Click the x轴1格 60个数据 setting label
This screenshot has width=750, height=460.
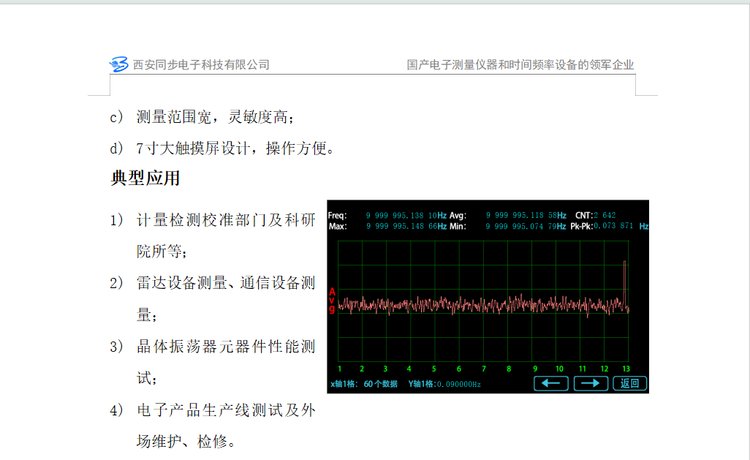click(x=365, y=384)
